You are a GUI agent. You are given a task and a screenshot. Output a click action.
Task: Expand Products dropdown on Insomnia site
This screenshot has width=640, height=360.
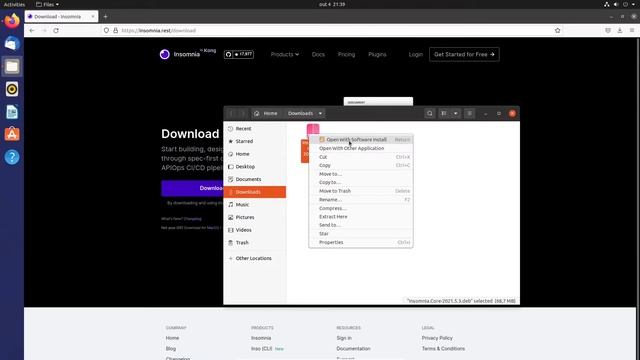[x=284, y=54]
